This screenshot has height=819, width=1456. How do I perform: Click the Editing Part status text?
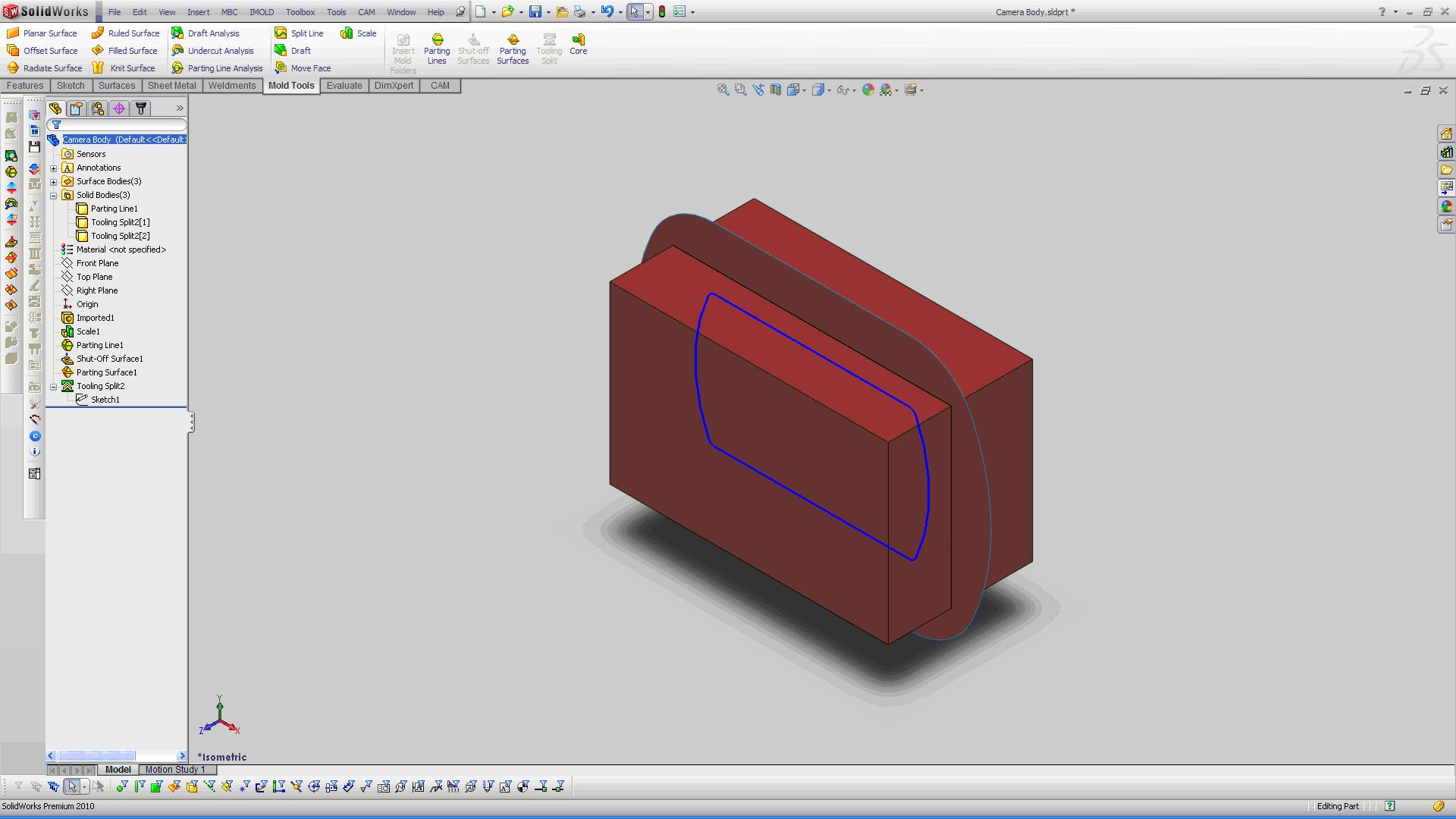pos(1338,806)
